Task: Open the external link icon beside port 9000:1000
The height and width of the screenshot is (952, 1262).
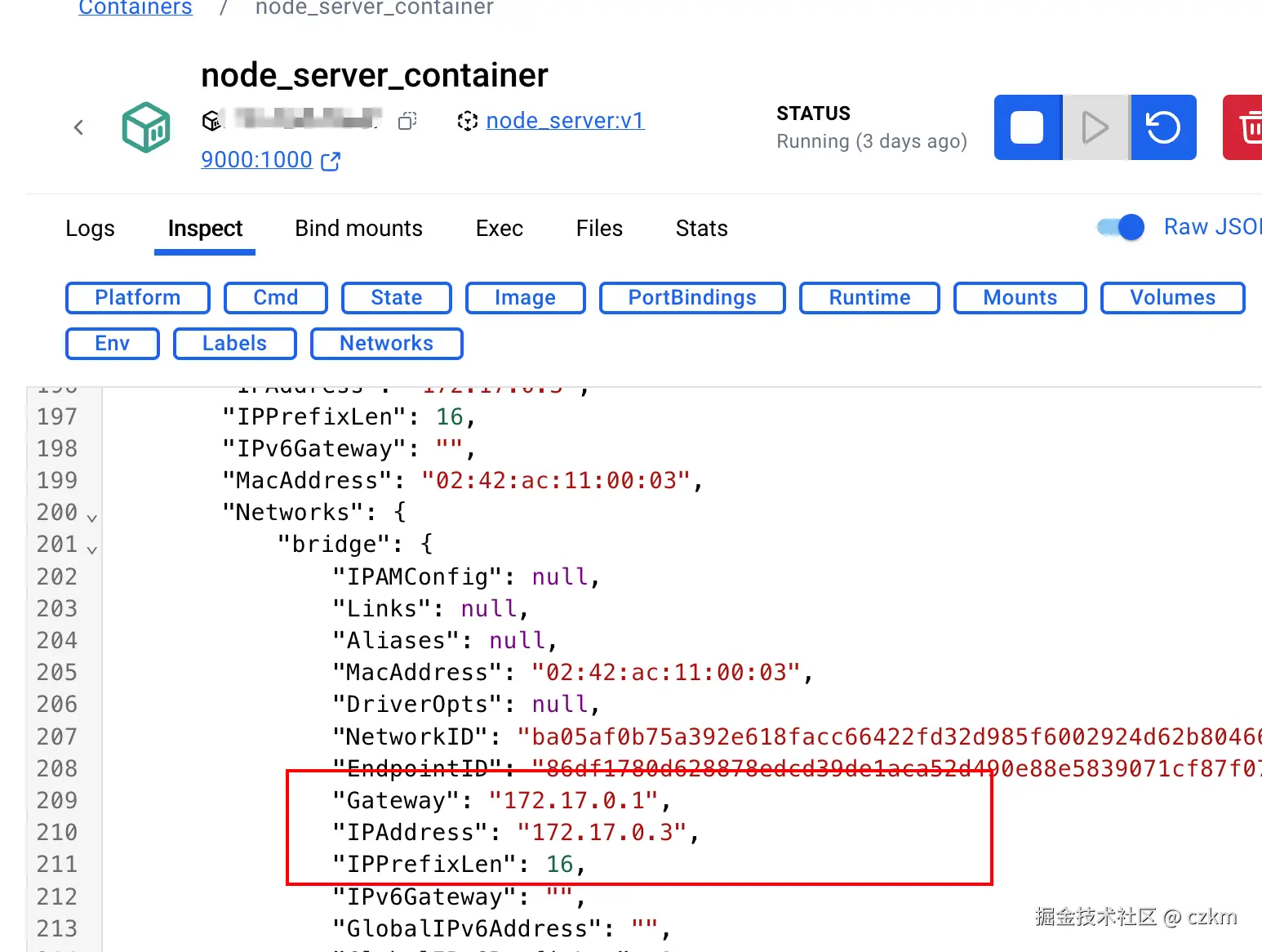Action: 331,161
